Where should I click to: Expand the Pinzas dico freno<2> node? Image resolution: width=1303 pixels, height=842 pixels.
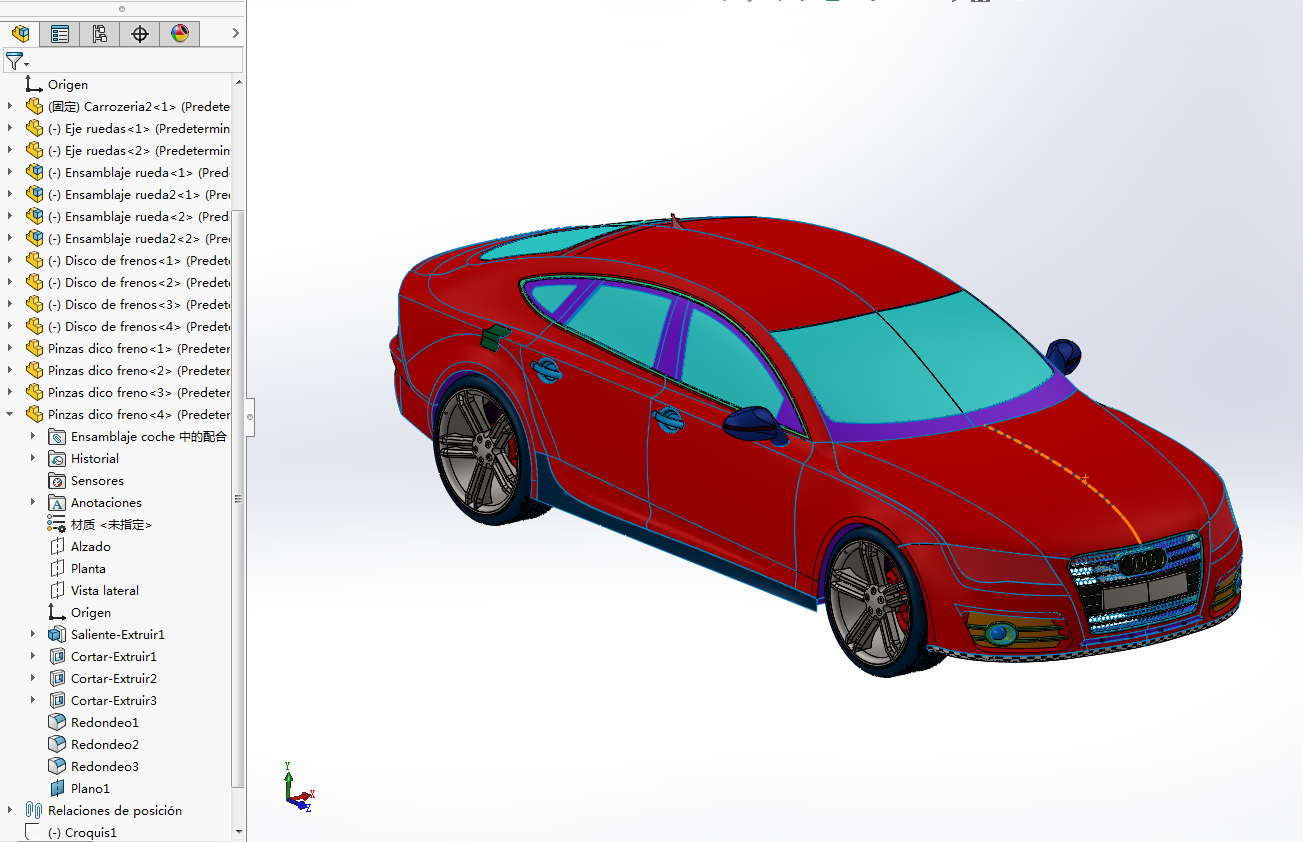click(11, 370)
